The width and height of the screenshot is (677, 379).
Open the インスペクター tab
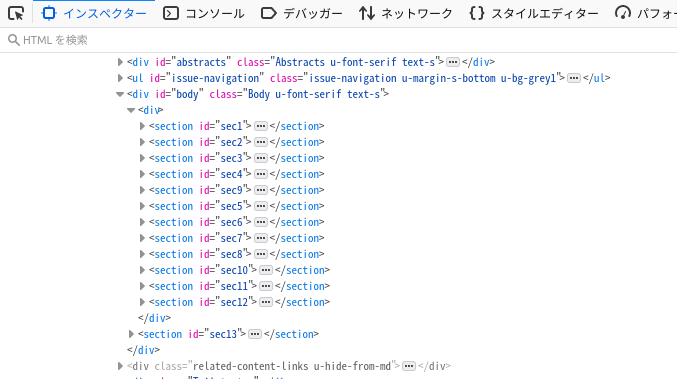tap(94, 13)
